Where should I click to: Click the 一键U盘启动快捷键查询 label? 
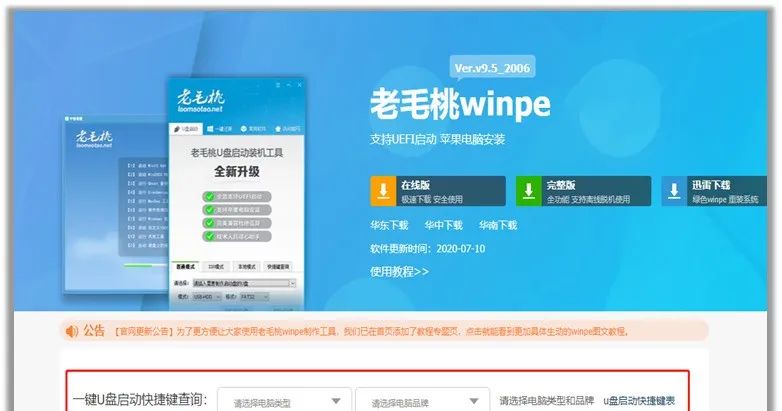tap(140, 400)
